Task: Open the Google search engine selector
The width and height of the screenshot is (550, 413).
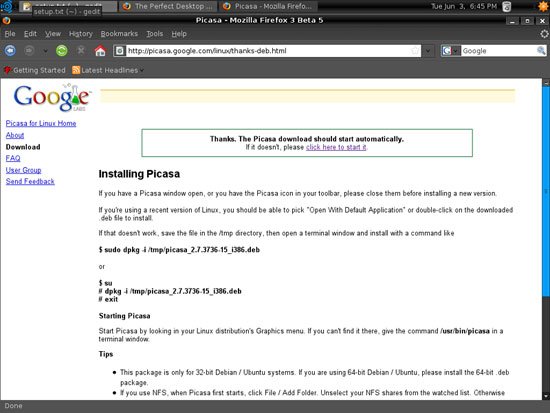Action: point(451,51)
